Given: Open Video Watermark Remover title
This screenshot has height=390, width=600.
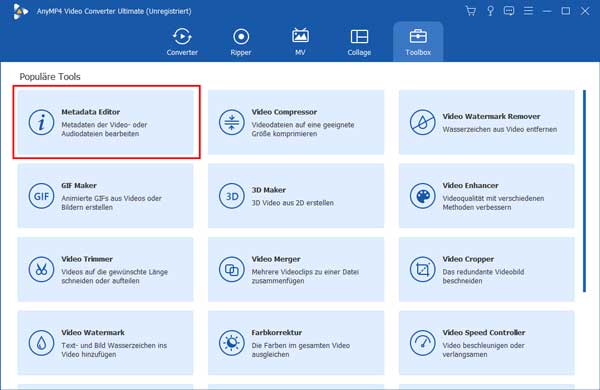Looking at the screenshot, I should (x=491, y=116).
